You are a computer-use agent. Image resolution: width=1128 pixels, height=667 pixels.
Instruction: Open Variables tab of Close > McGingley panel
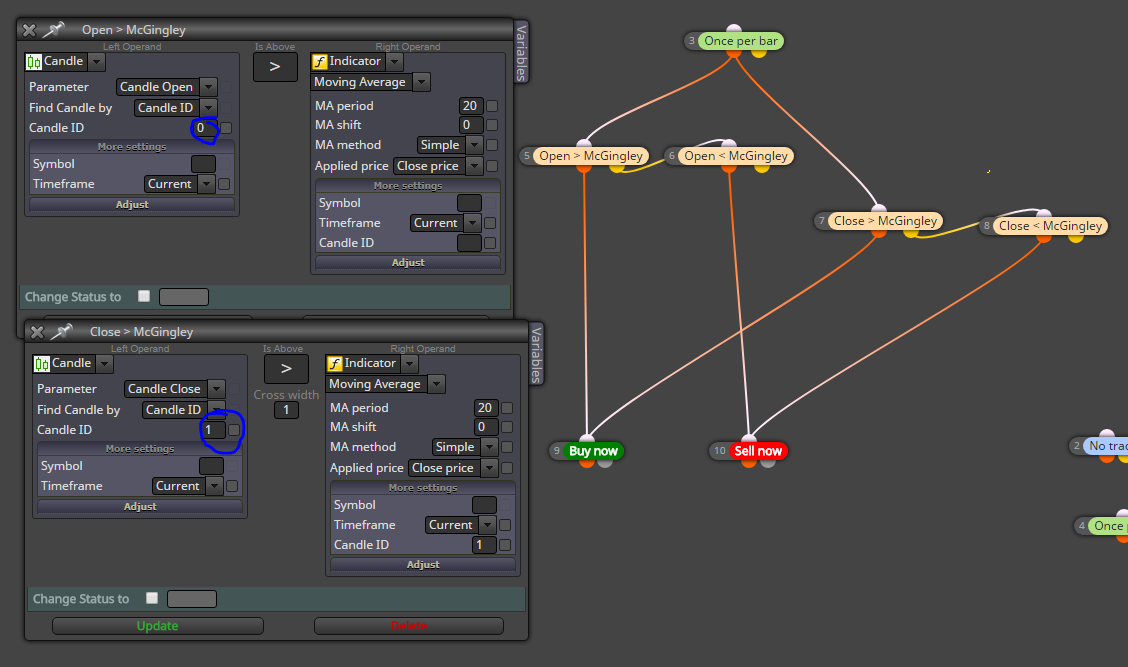(x=536, y=354)
